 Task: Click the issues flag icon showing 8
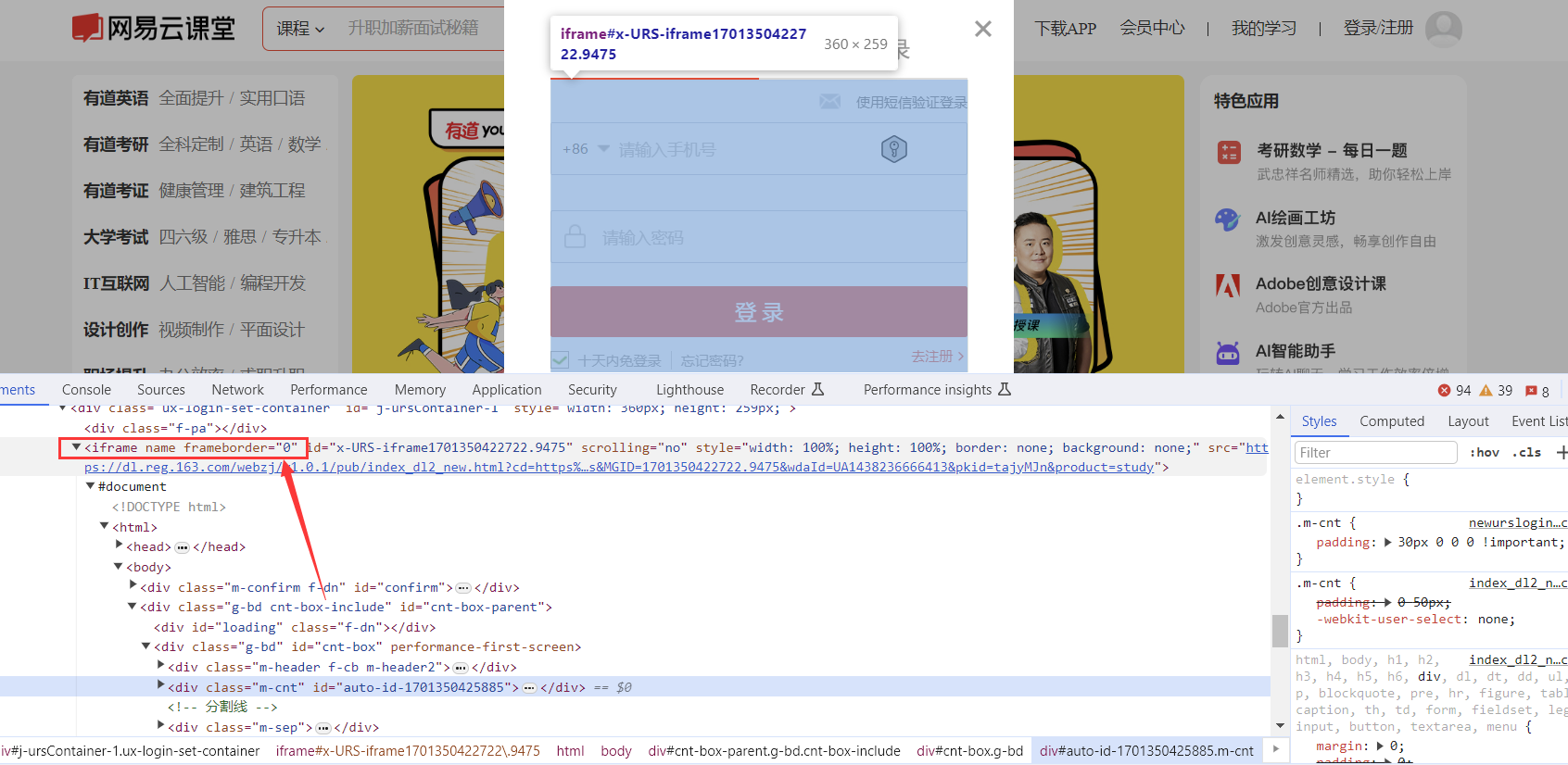(x=1531, y=390)
